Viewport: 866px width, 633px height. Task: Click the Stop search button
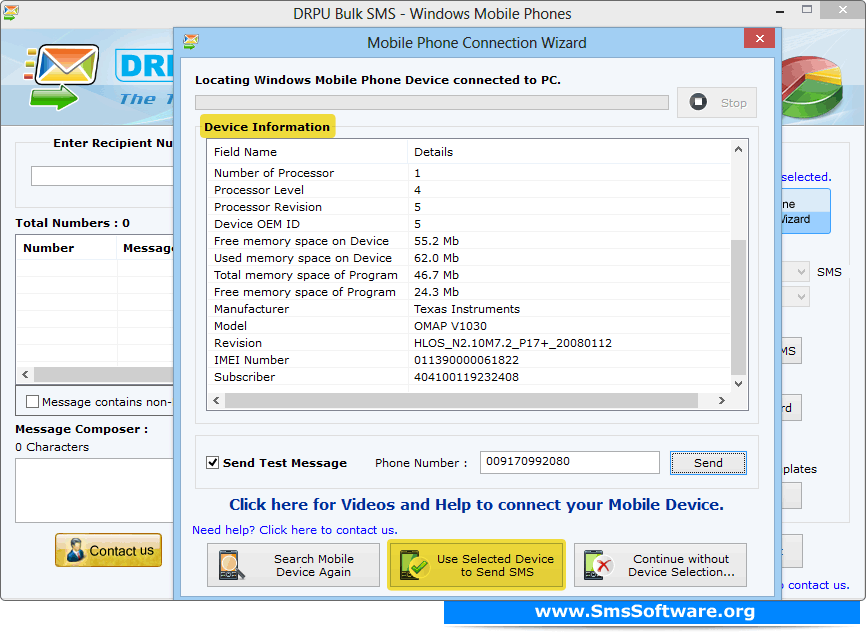[x=716, y=103]
